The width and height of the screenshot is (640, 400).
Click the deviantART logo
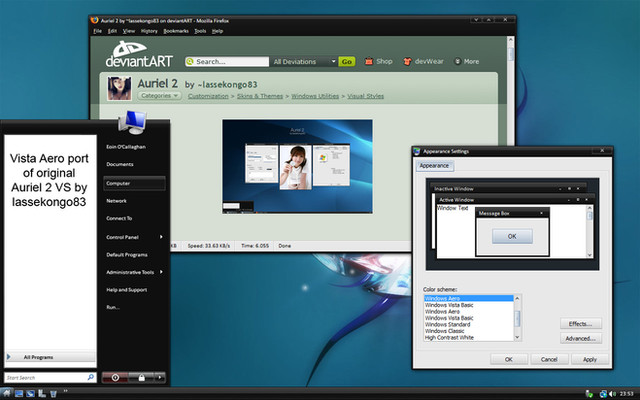click(x=139, y=54)
